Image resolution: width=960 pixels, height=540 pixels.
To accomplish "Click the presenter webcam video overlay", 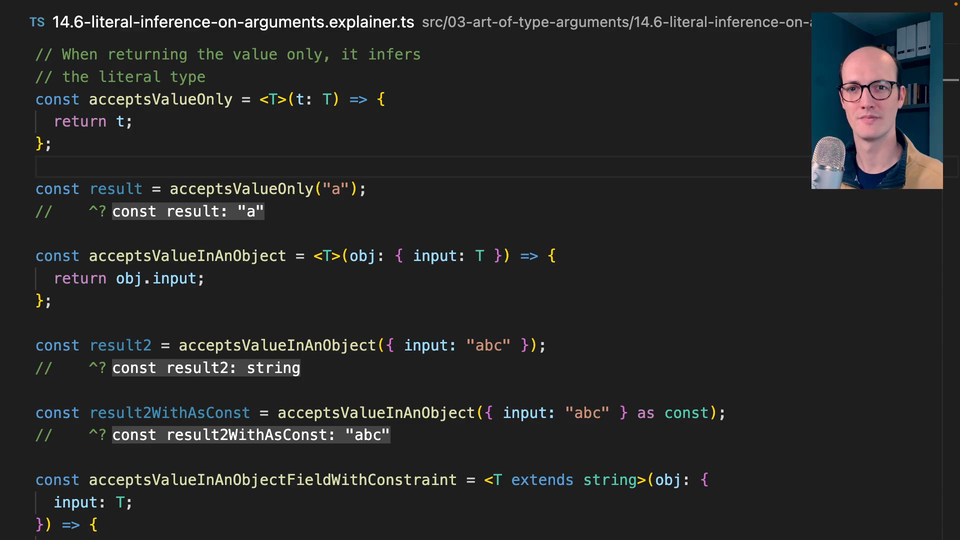I will point(876,100).
